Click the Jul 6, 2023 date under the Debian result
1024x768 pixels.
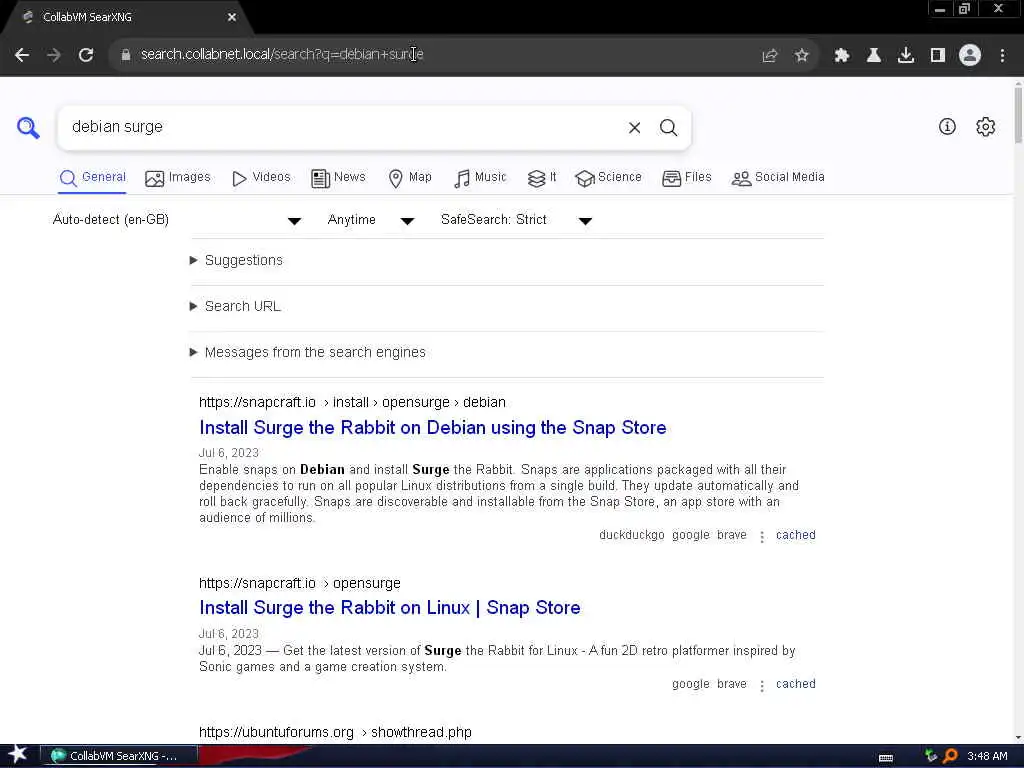[229, 453]
